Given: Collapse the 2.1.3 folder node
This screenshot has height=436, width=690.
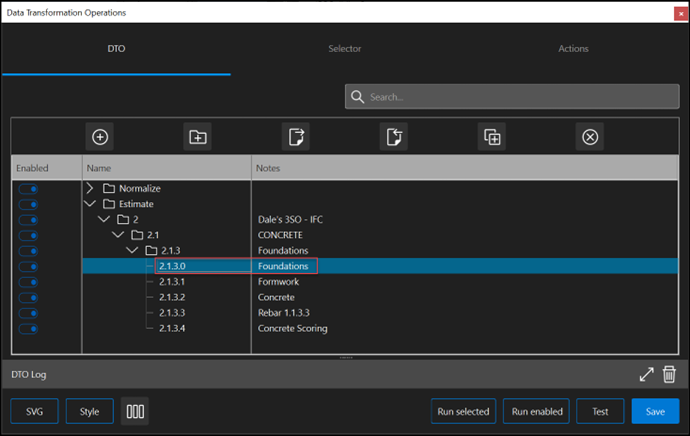Looking at the screenshot, I should pyautogui.click(x=132, y=250).
